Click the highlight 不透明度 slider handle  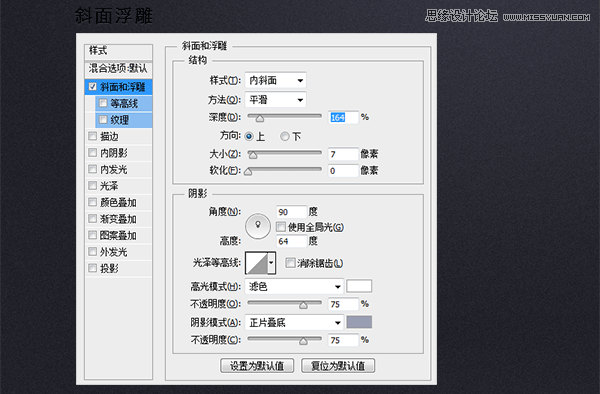click(303, 305)
